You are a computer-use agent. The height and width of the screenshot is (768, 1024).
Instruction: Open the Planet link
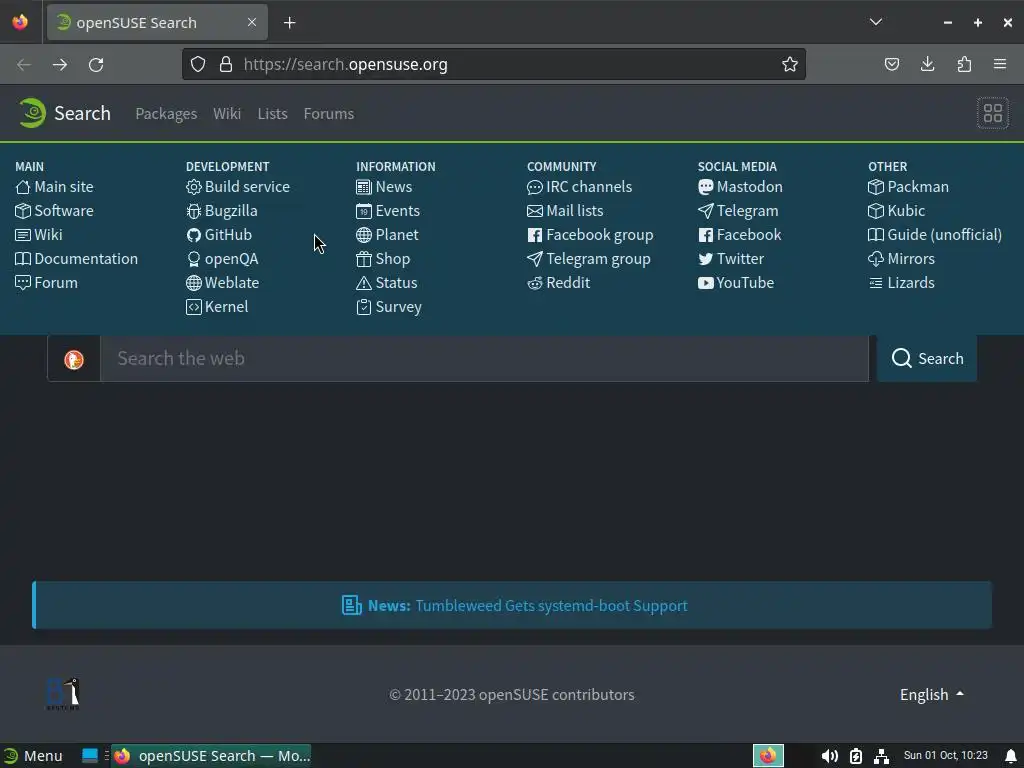pos(387,235)
